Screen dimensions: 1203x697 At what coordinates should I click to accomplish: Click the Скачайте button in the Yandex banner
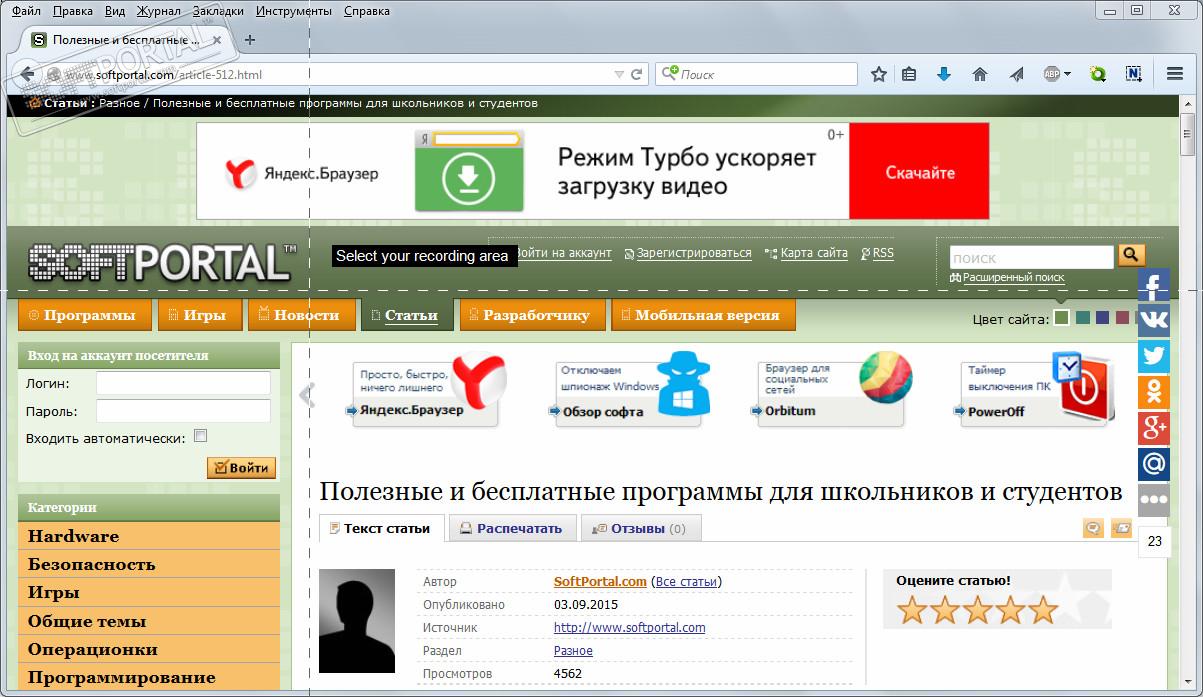[x=919, y=171]
